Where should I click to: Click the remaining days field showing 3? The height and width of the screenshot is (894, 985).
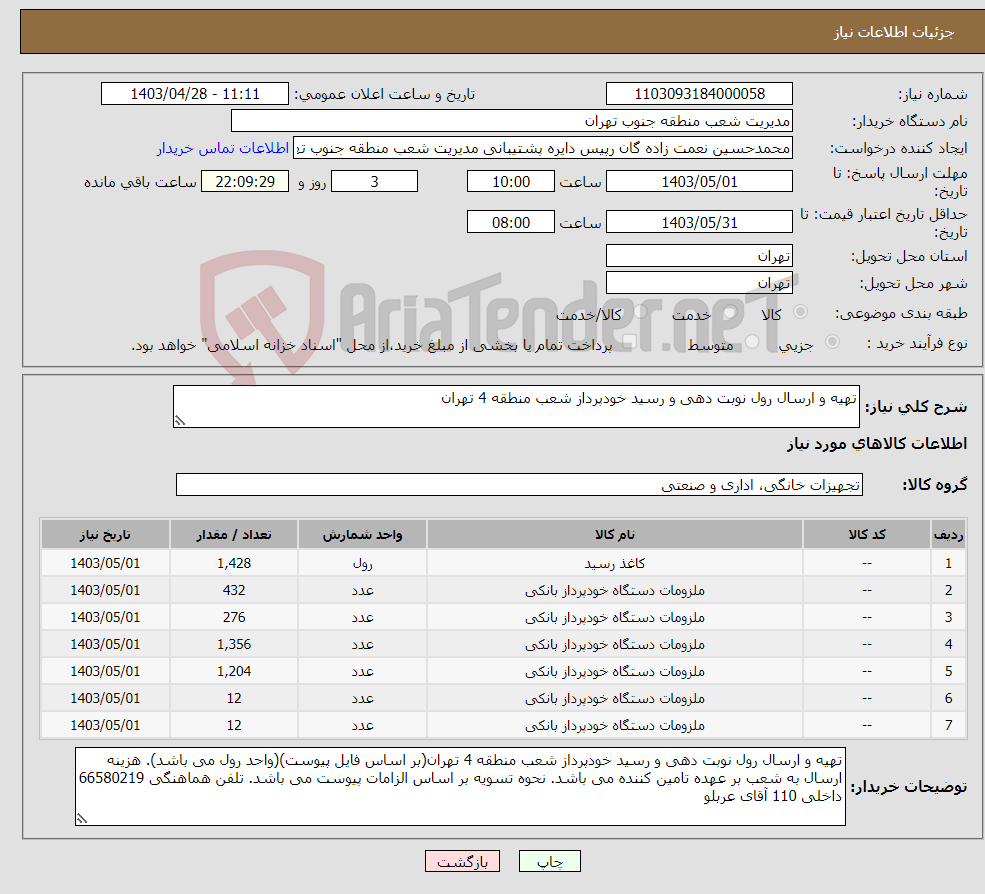tap(374, 182)
